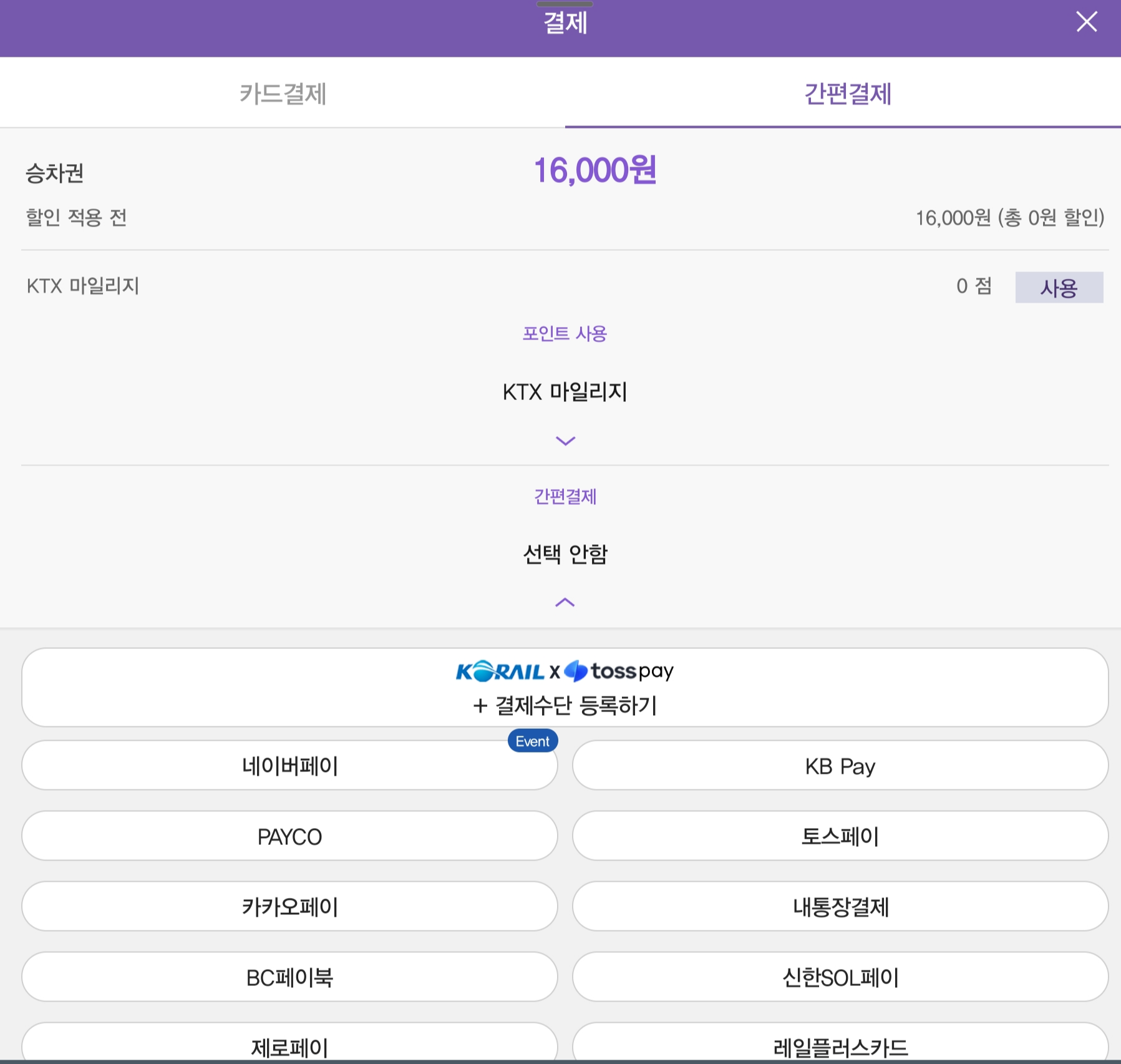
Task: Grab the drag handle at the sheet top
Action: pyautogui.click(x=565, y=4)
